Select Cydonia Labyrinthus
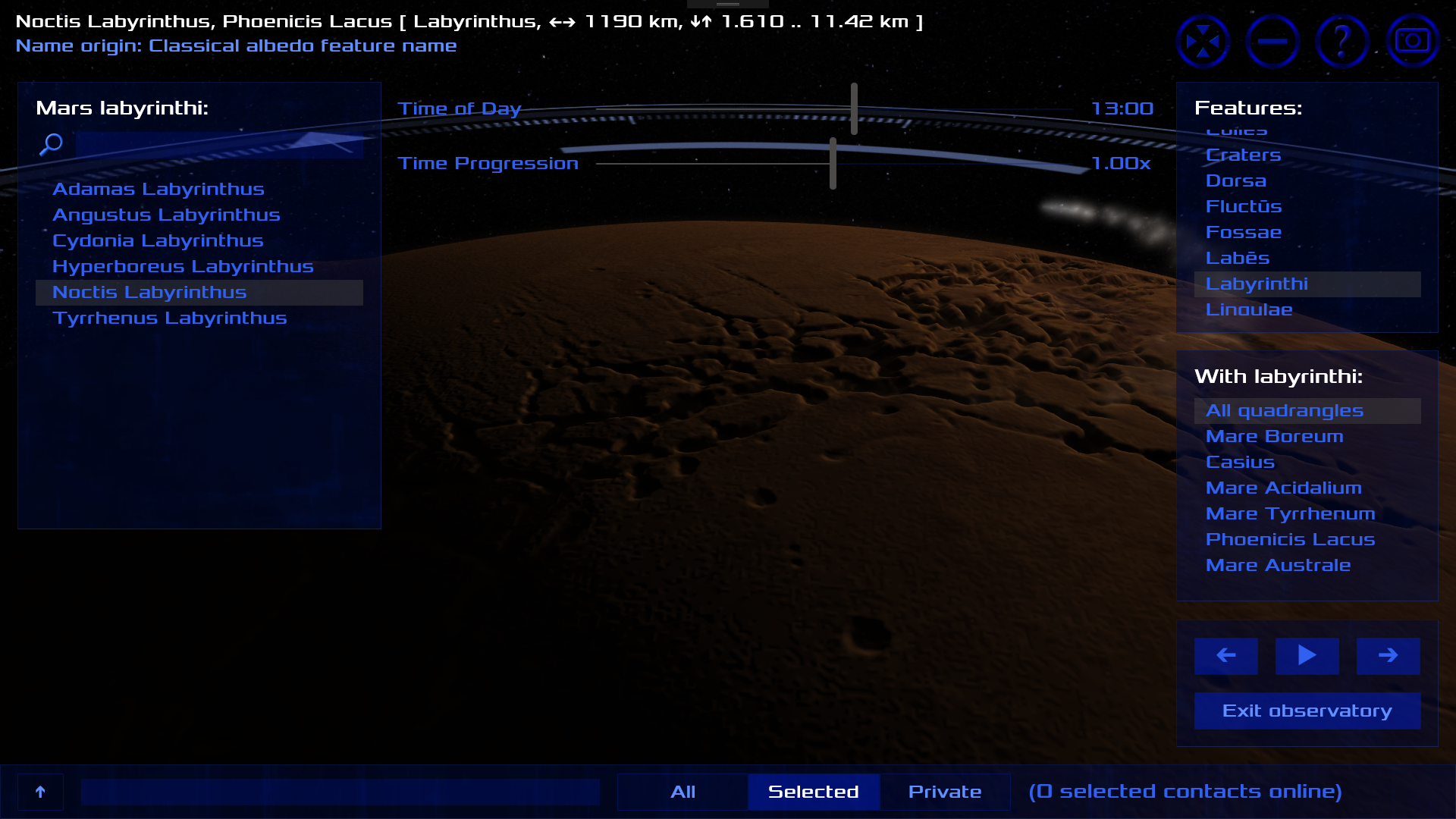 [x=199, y=241]
